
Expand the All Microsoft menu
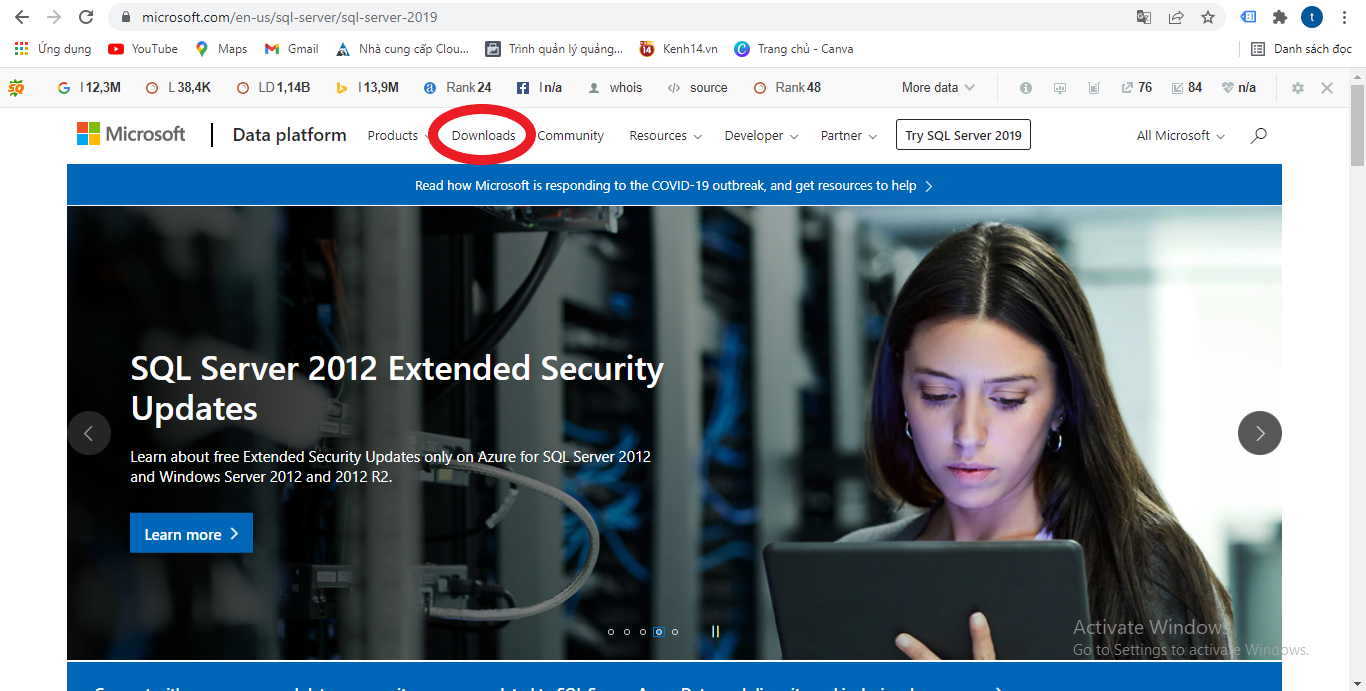click(x=1180, y=136)
